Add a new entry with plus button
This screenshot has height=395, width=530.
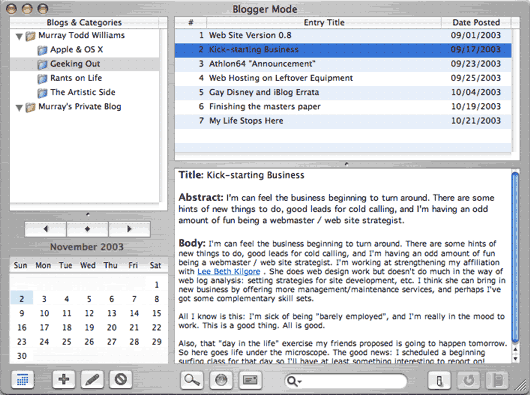click(64, 379)
